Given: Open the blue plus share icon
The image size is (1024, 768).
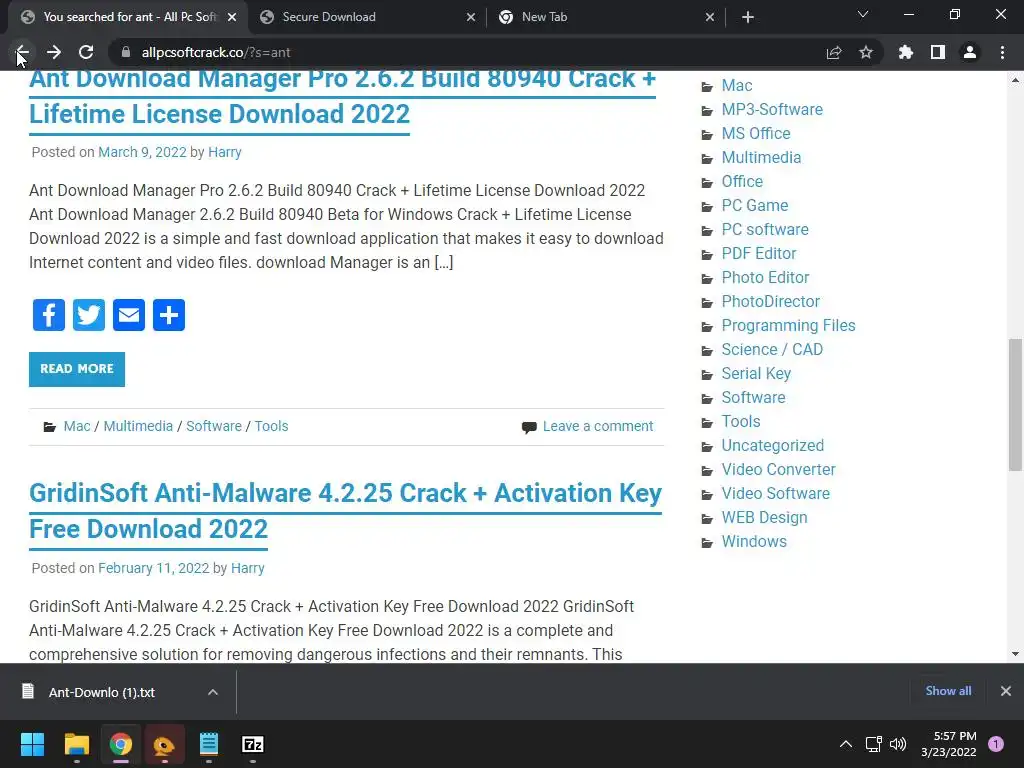Looking at the screenshot, I should pyautogui.click(x=169, y=315).
